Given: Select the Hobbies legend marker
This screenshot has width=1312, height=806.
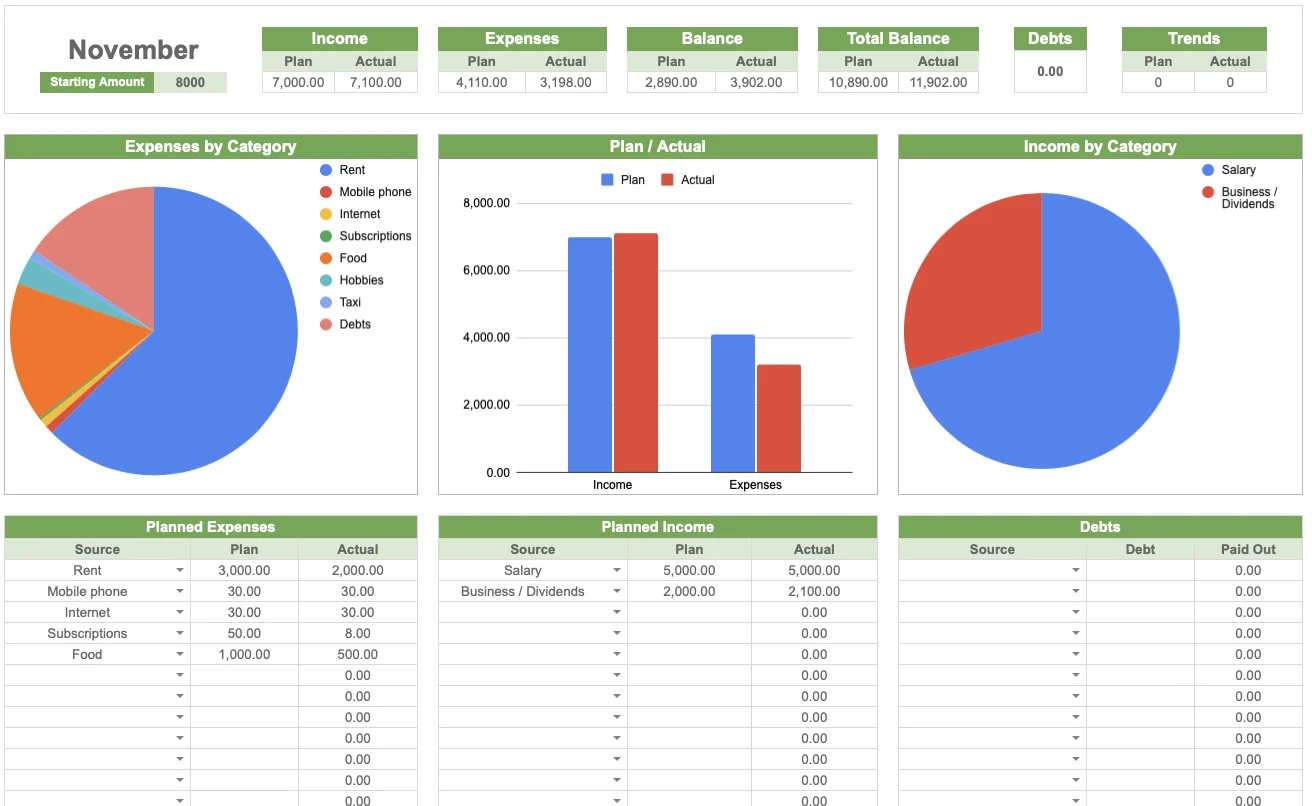Looking at the screenshot, I should tap(323, 279).
